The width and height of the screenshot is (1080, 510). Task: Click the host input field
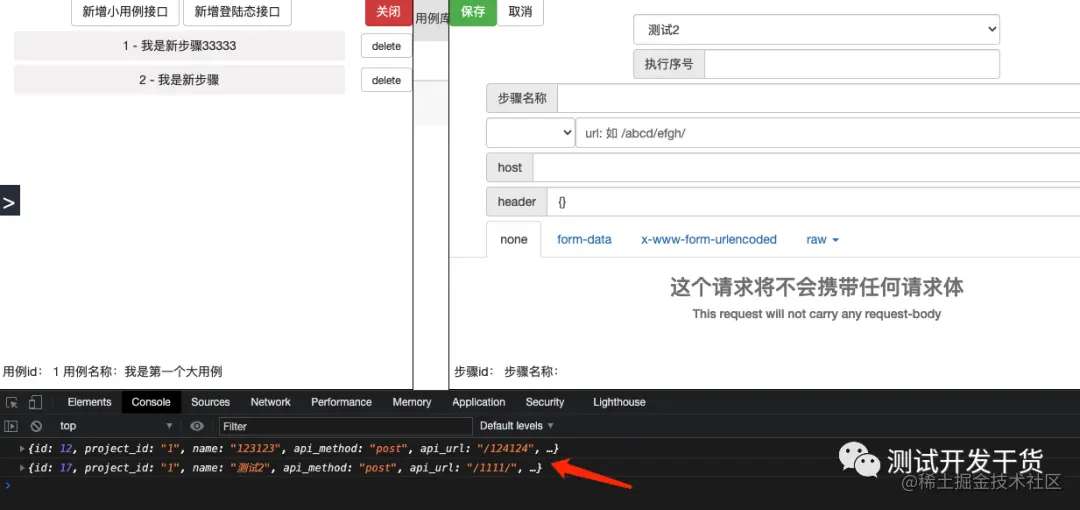(807, 167)
